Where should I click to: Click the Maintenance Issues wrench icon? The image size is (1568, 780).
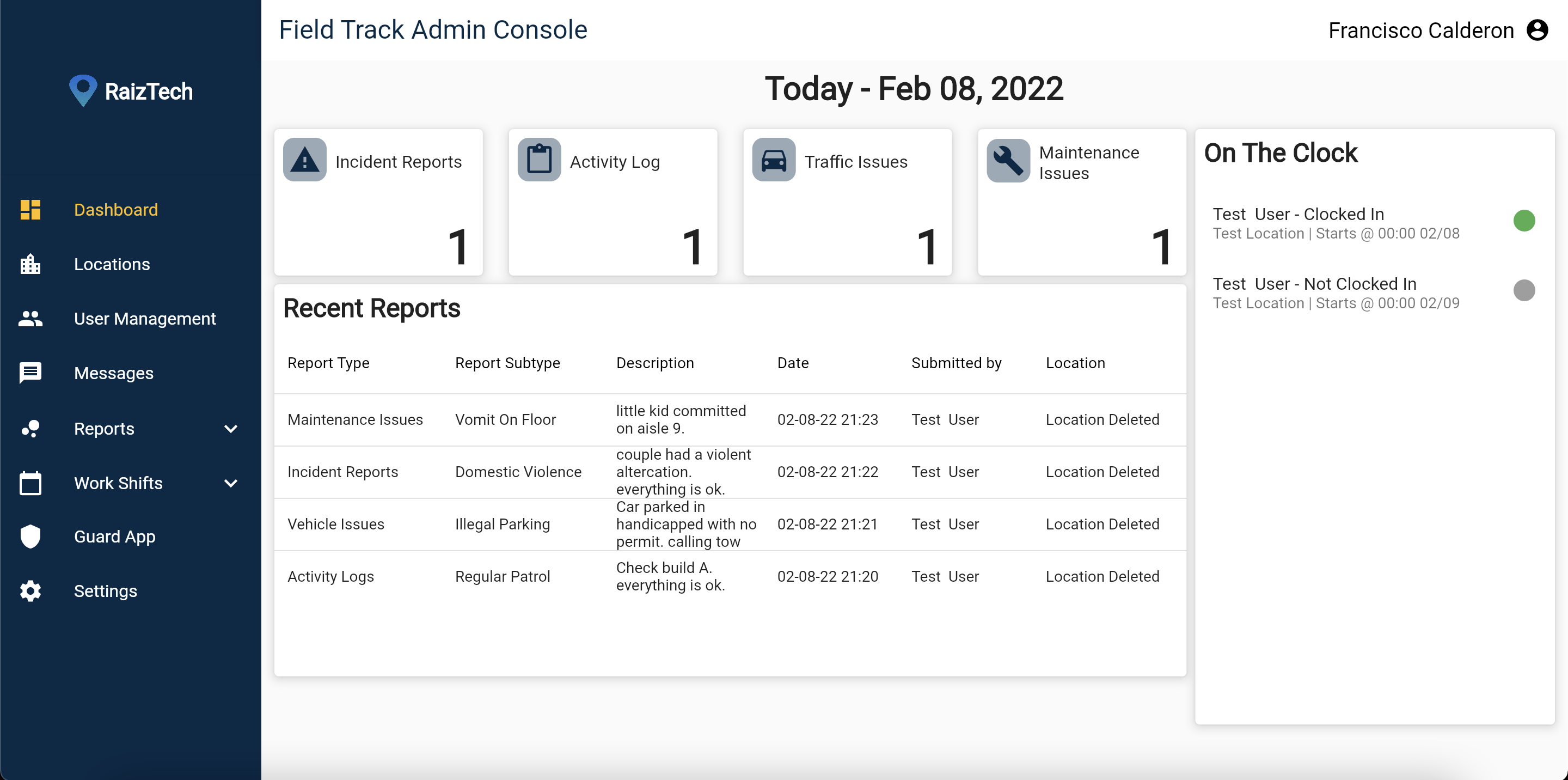coord(1008,161)
